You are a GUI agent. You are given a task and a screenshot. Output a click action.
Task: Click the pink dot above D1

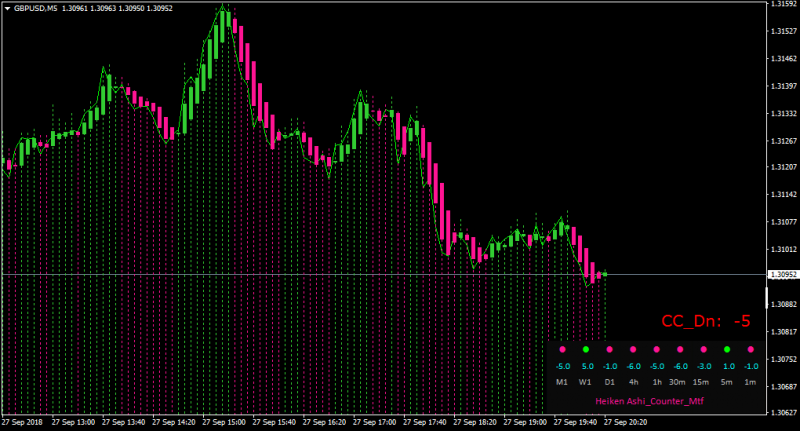pos(609,349)
